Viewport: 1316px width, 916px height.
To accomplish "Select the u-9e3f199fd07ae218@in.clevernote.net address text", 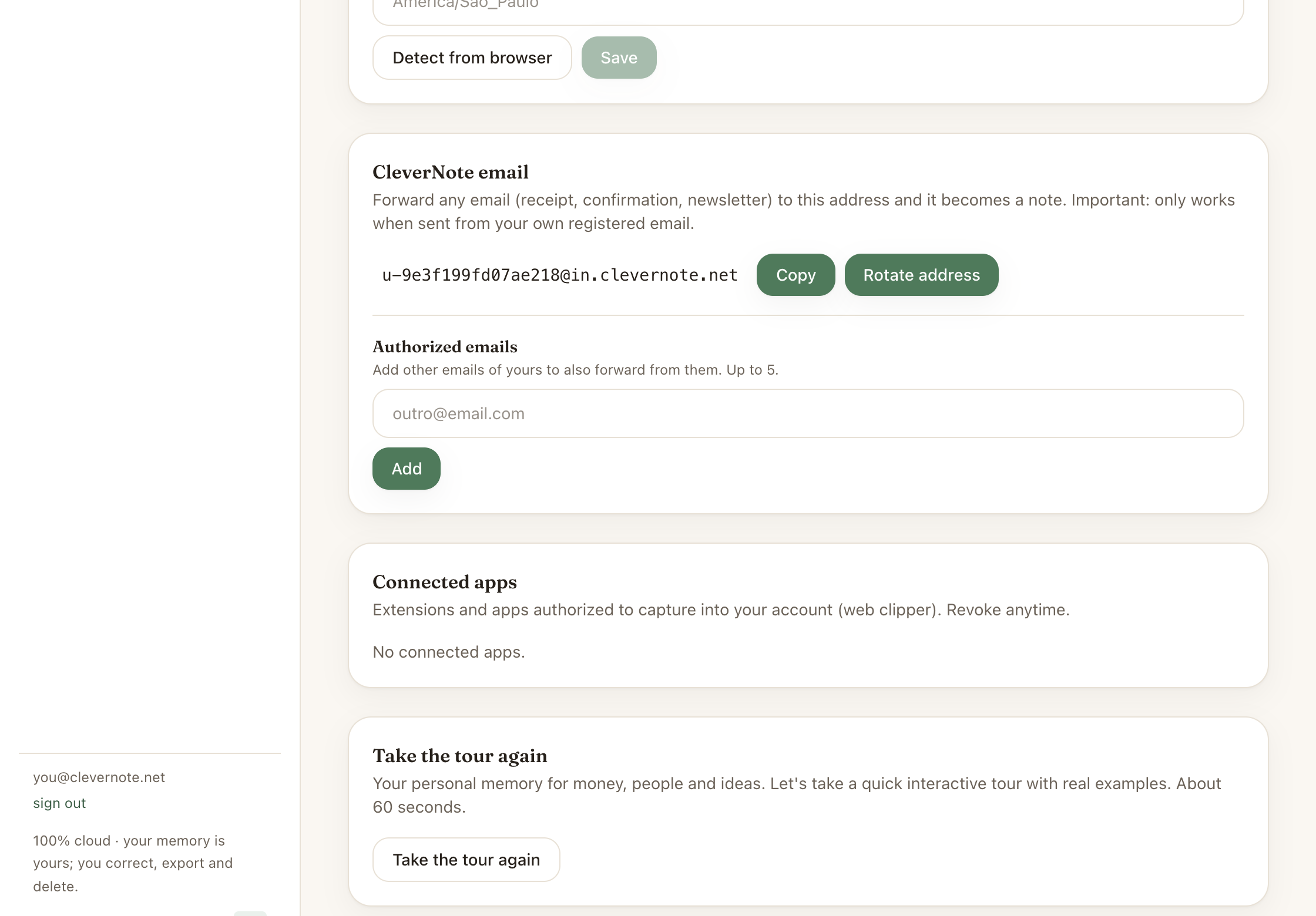I will (560, 275).
